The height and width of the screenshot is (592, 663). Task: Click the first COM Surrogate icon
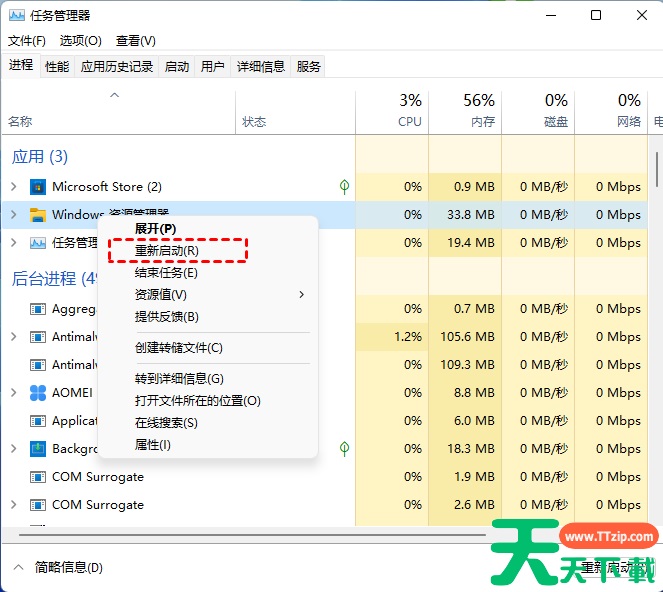tap(38, 477)
